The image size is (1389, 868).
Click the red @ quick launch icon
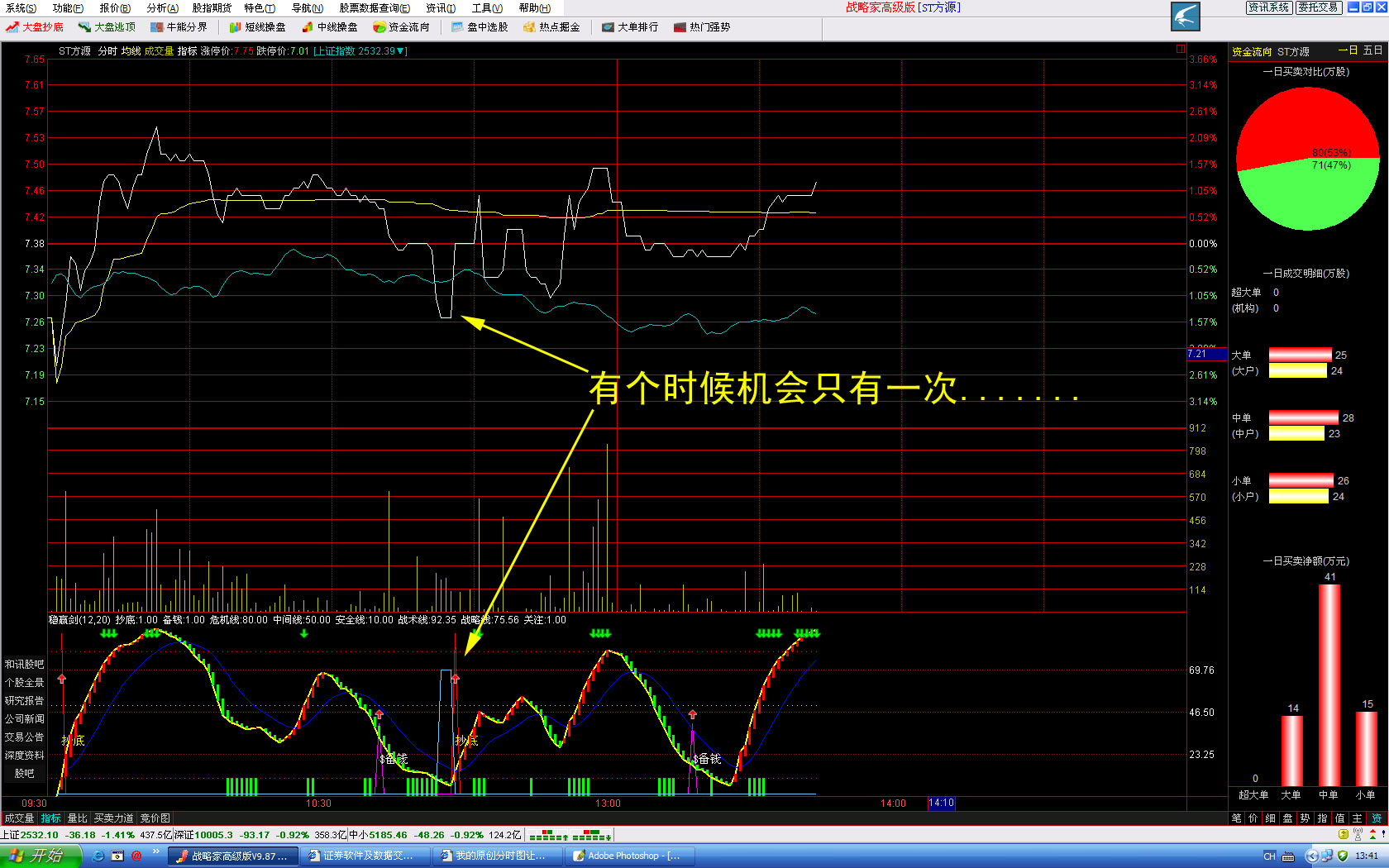tap(136, 856)
